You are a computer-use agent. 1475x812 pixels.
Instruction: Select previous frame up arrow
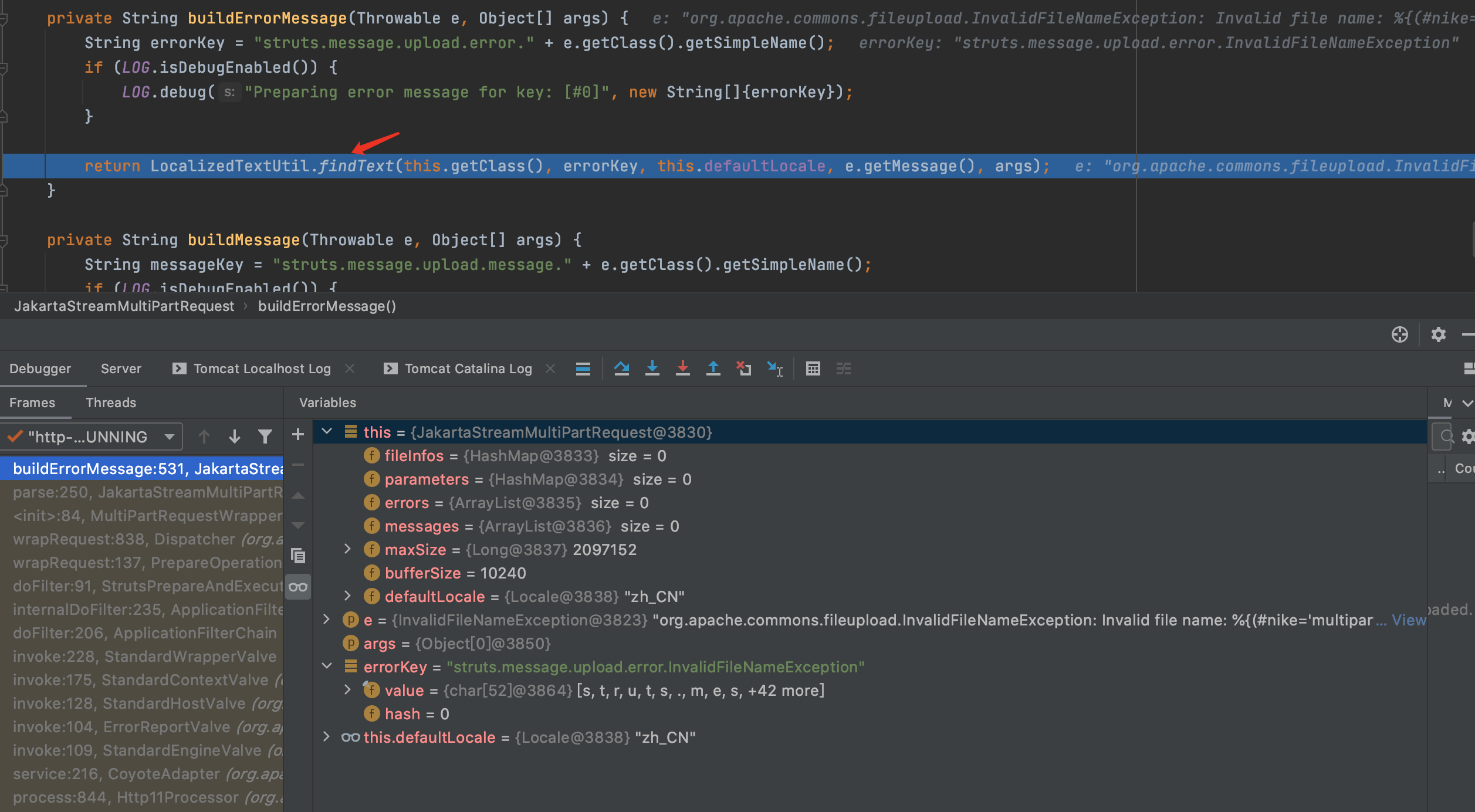(204, 437)
